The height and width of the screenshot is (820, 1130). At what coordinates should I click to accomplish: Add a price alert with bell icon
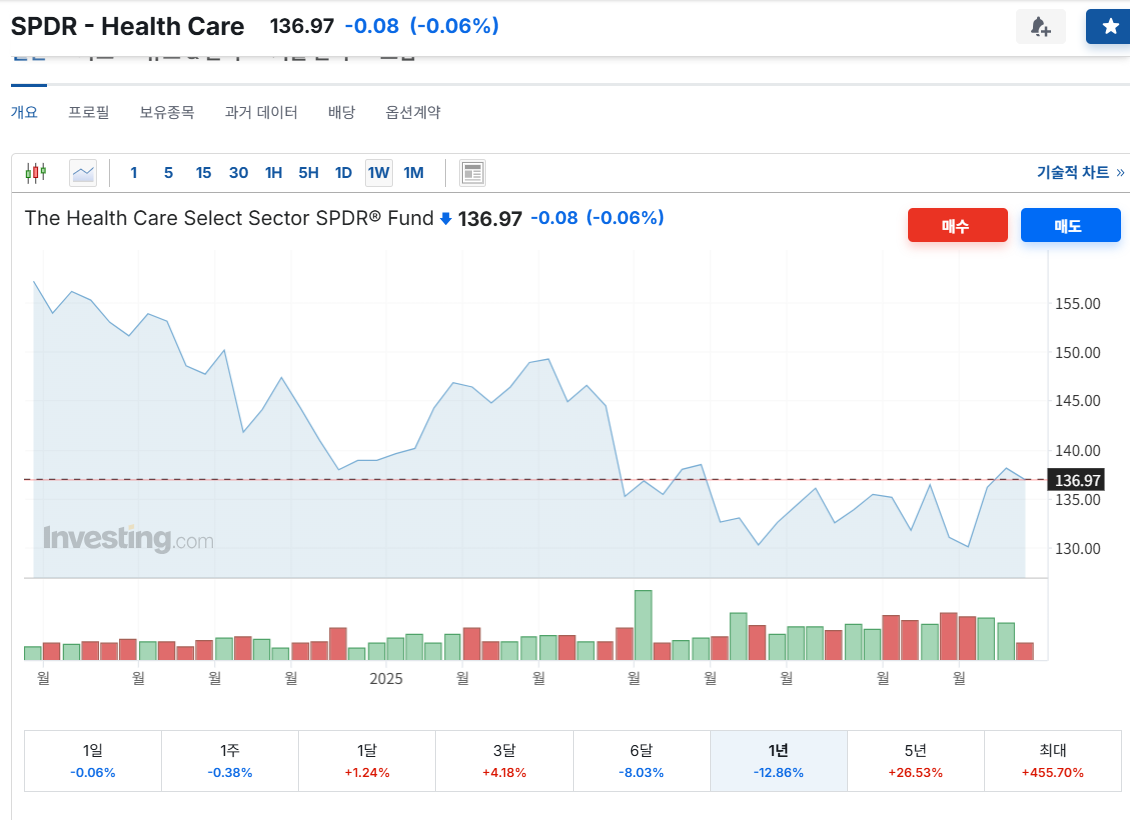[x=1041, y=27]
